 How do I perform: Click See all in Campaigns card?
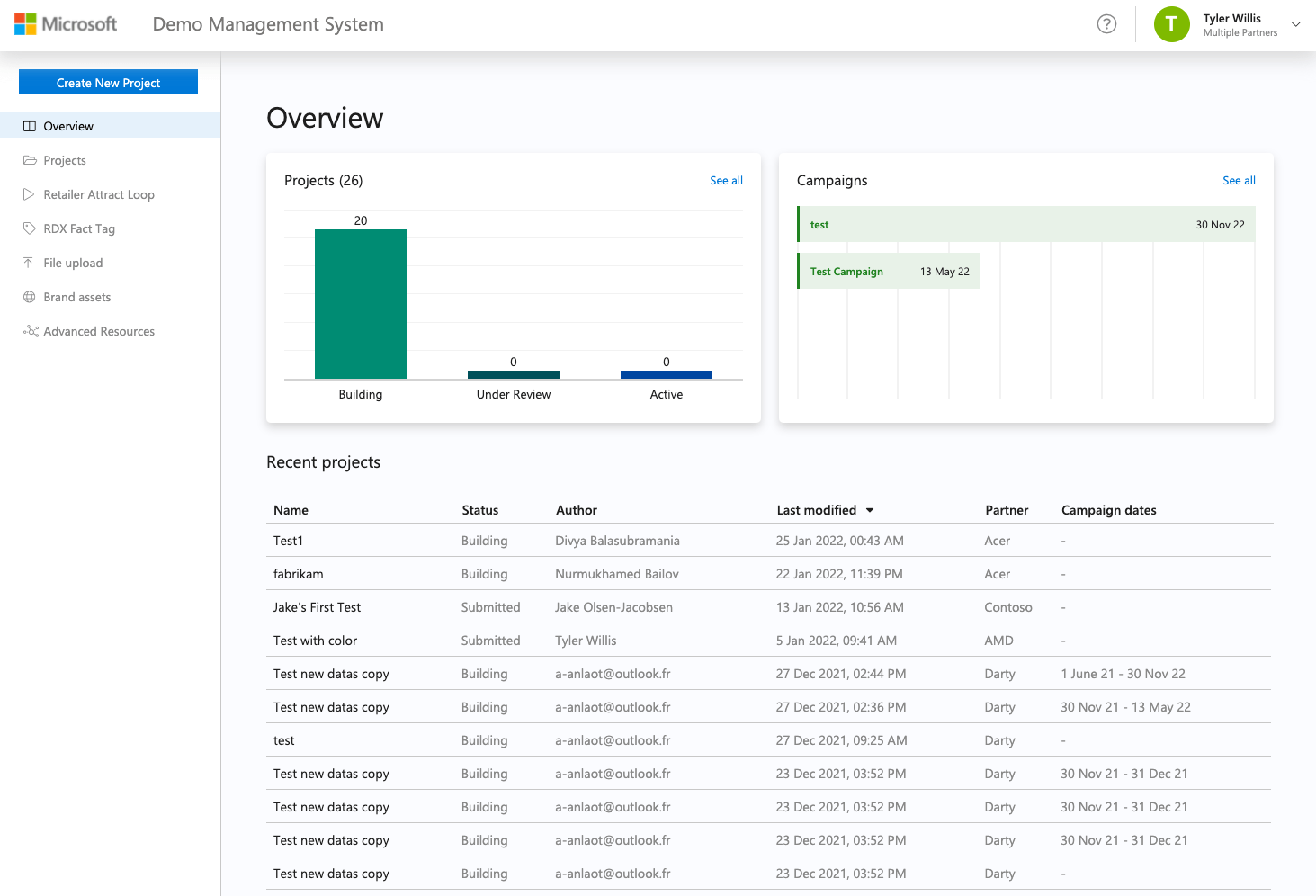click(1239, 181)
